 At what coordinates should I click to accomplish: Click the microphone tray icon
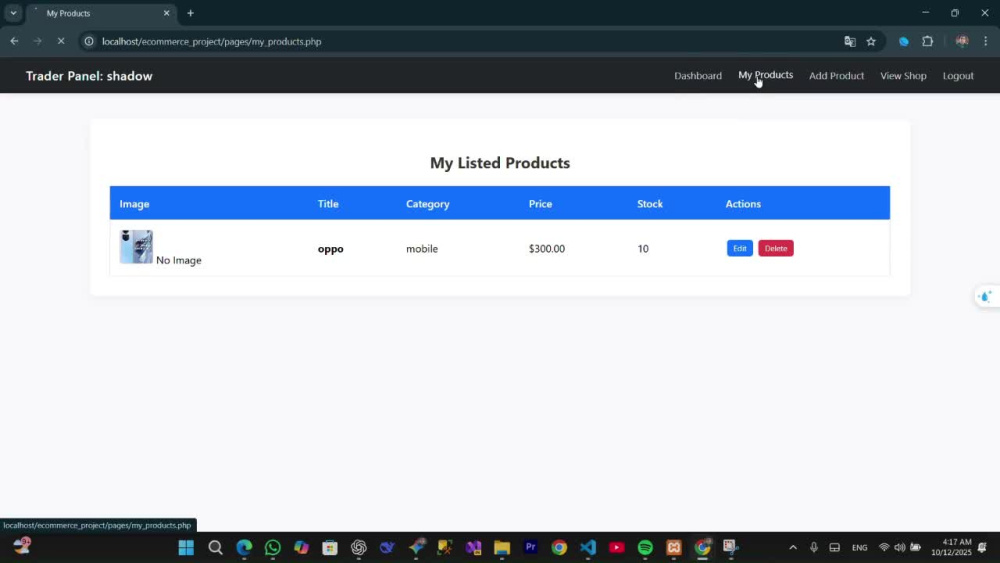[814, 548]
